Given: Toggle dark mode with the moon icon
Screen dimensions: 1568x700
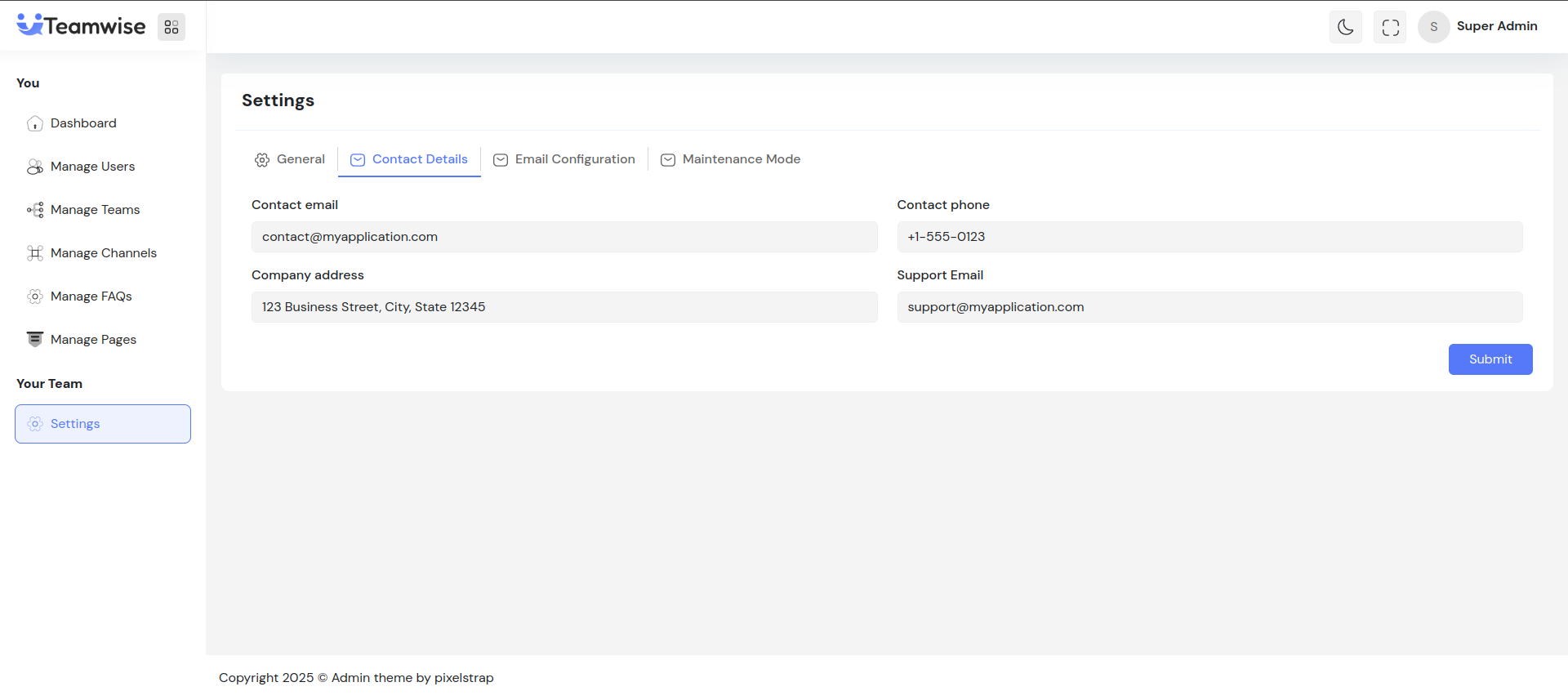Looking at the screenshot, I should pos(1345,27).
